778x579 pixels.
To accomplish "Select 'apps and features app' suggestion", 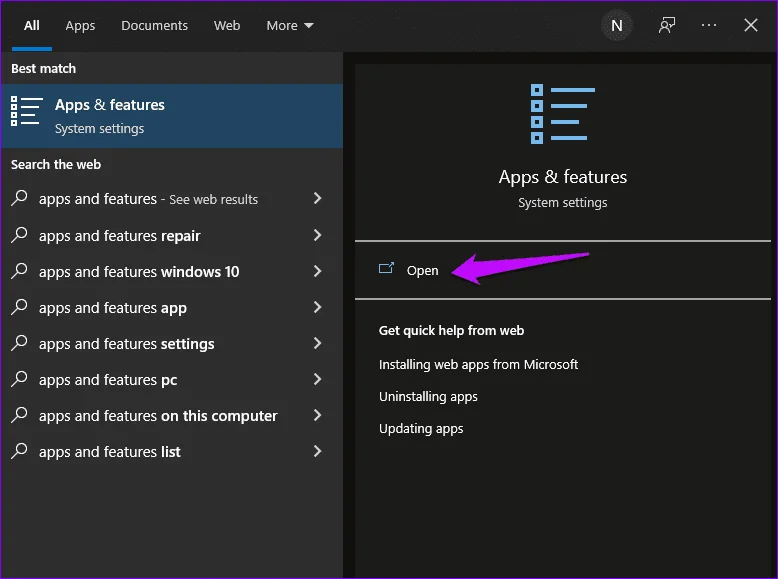I will [x=172, y=308].
